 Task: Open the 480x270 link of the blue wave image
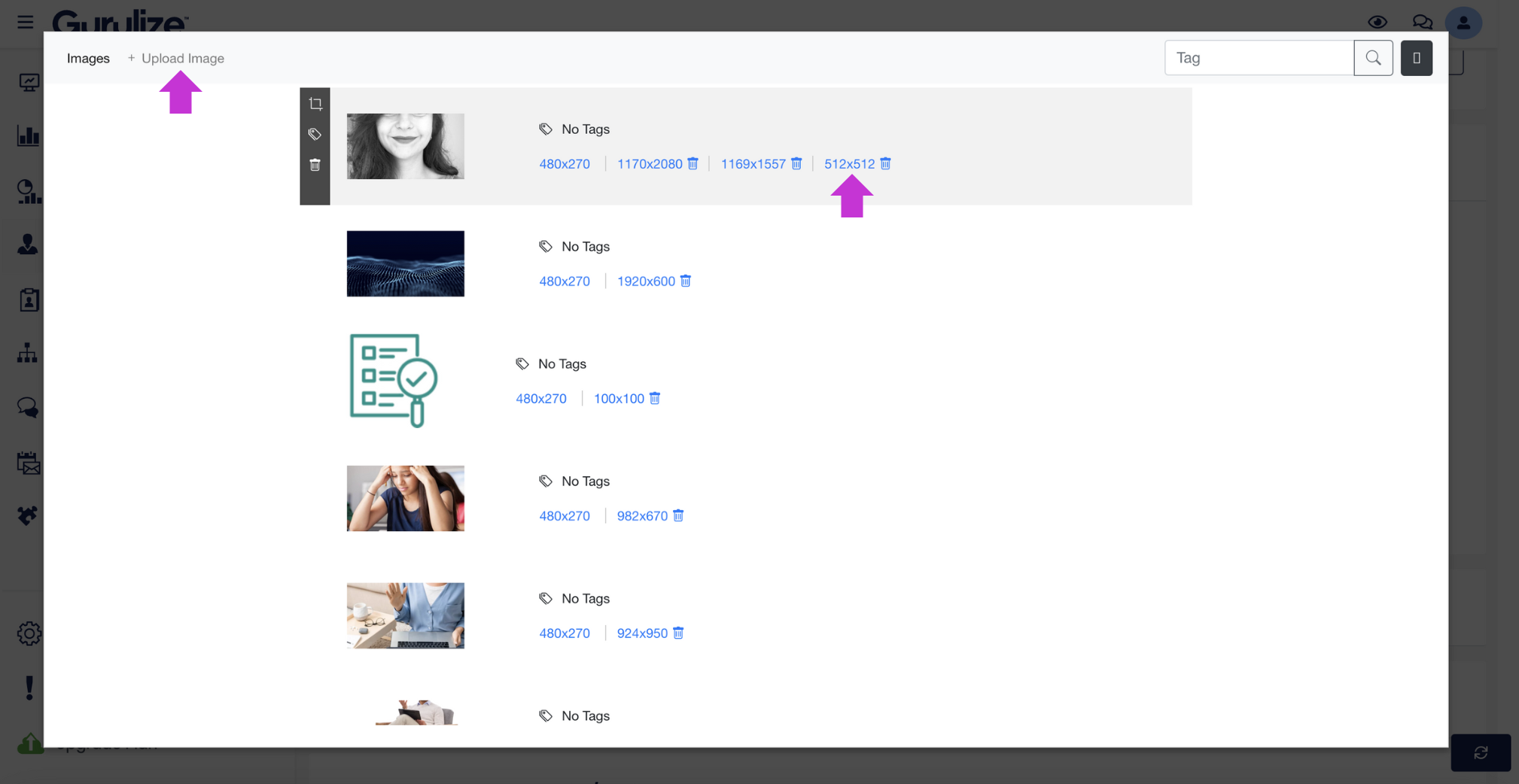565,281
